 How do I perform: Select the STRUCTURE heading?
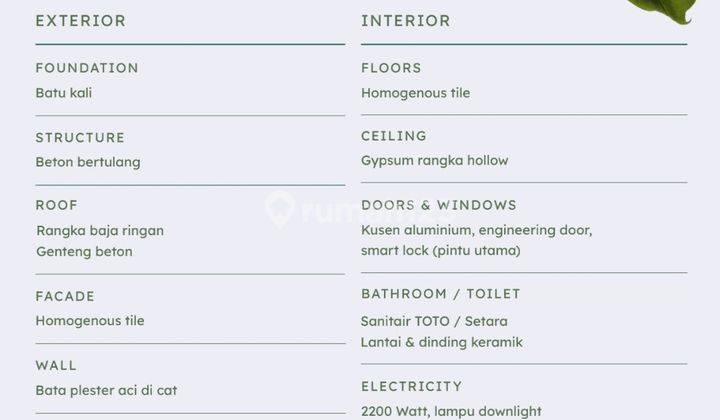click(80, 138)
